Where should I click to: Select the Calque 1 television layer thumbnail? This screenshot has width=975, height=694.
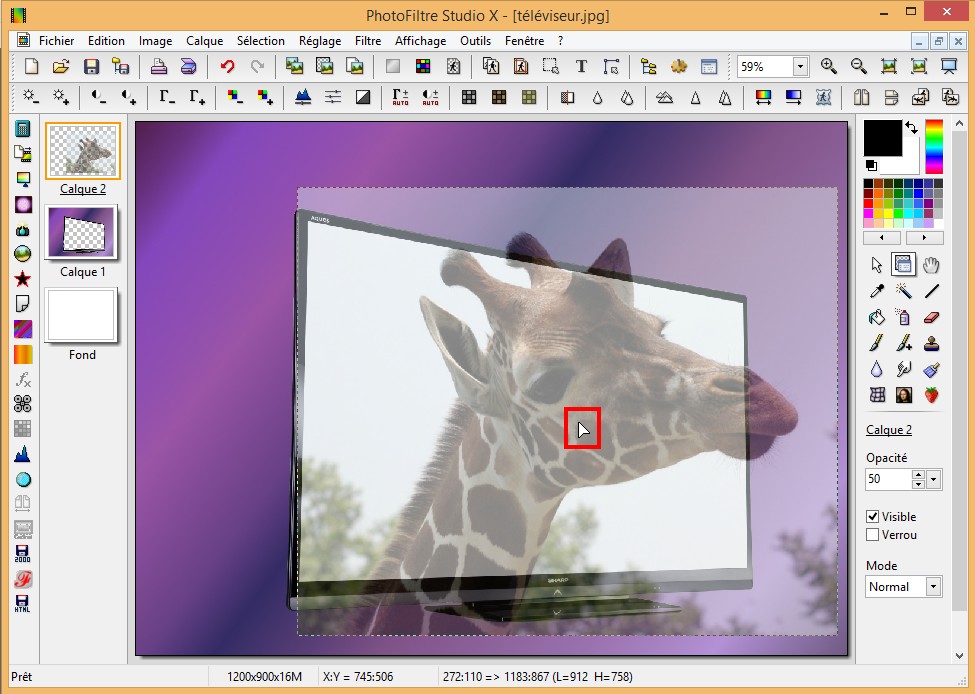(x=81, y=232)
